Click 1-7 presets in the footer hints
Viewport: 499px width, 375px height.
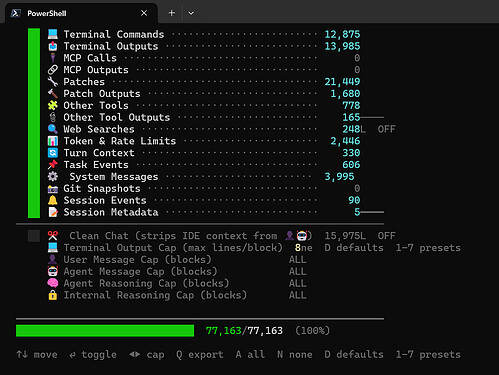[x=428, y=355]
